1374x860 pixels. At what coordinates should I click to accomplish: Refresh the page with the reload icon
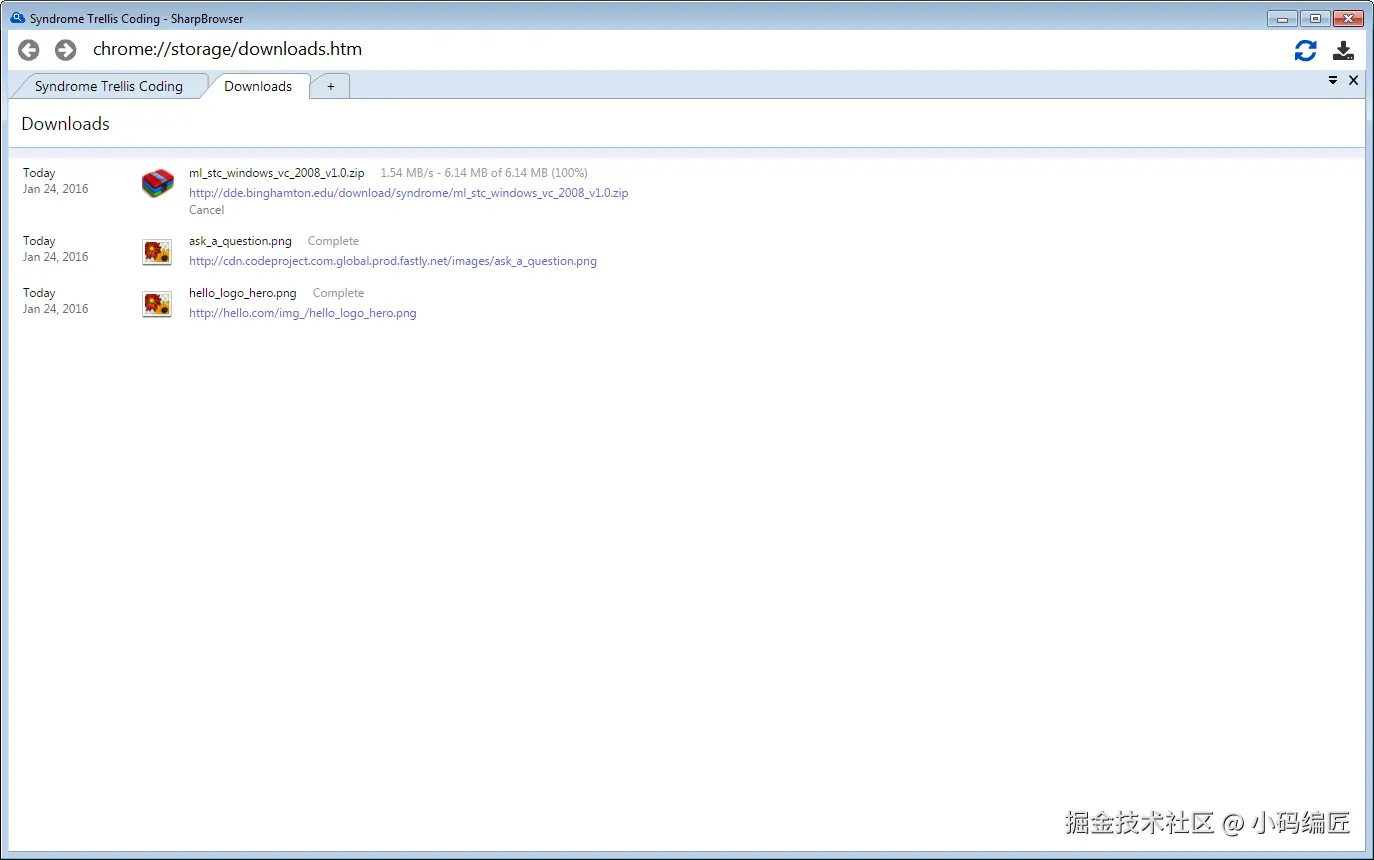pos(1306,50)
